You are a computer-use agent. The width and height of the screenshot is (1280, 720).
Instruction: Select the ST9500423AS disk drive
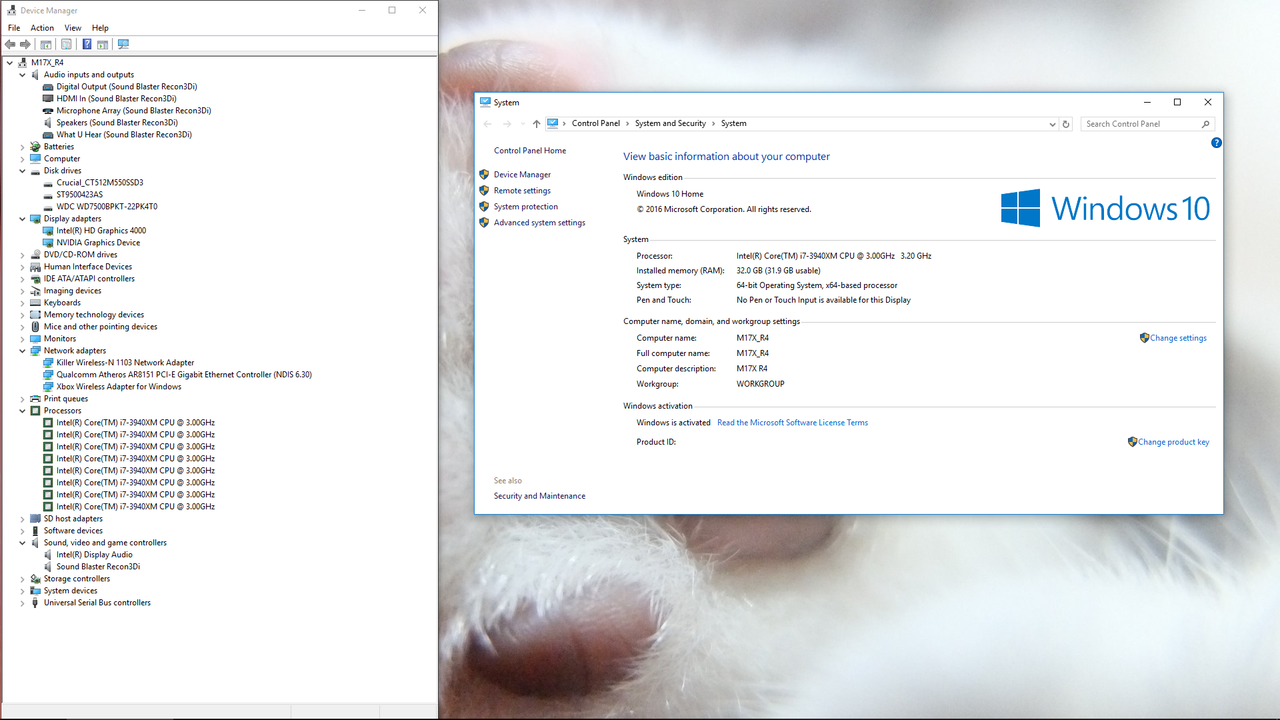[79, 195]
